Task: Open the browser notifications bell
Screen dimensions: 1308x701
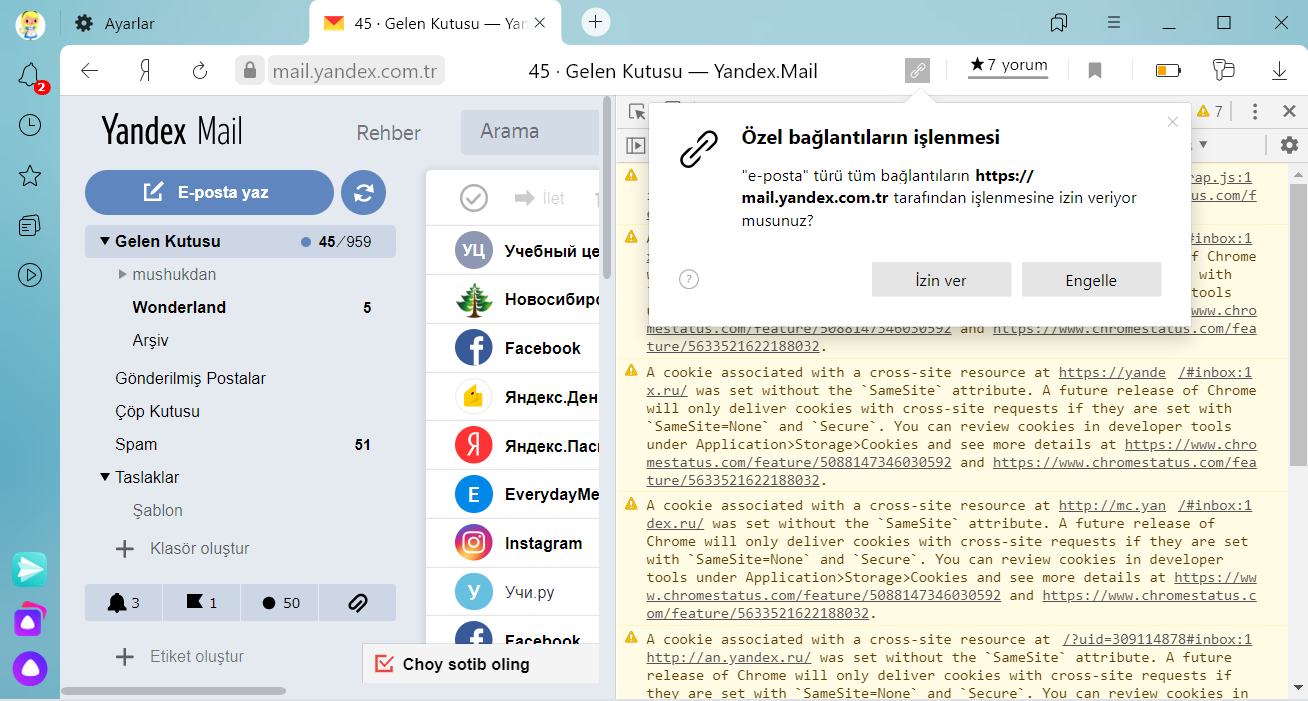Action: point(30,75)
